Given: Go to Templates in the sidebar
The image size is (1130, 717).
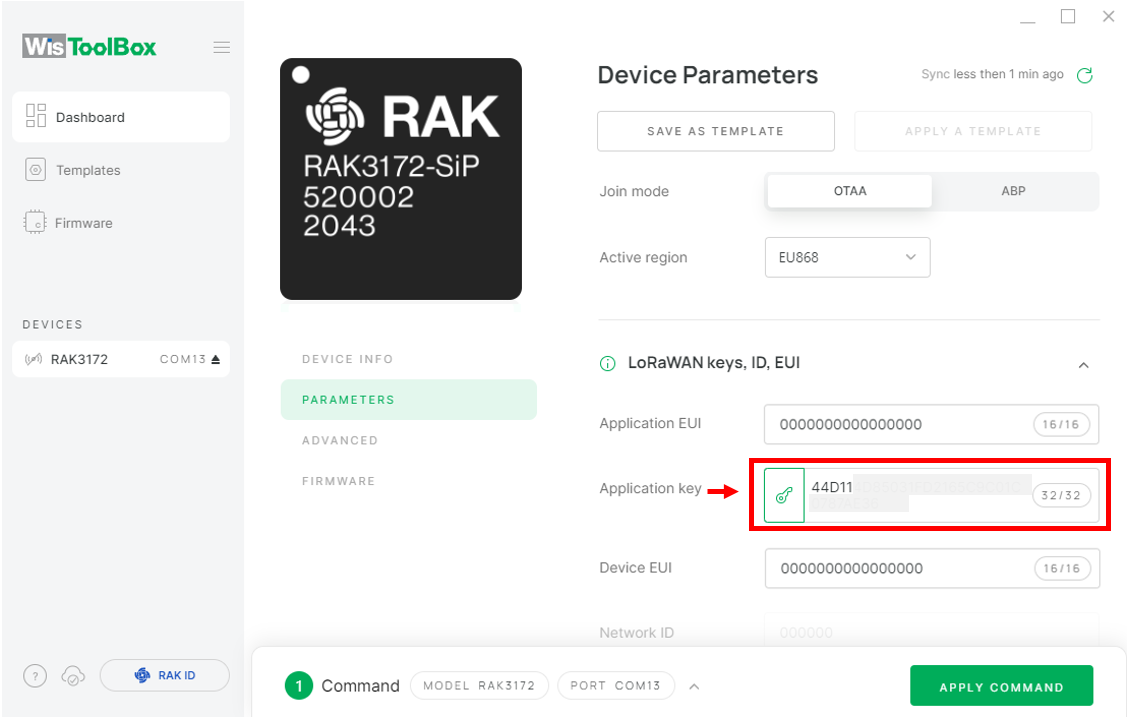Looking at the screenshot, I should click(88, 170).
